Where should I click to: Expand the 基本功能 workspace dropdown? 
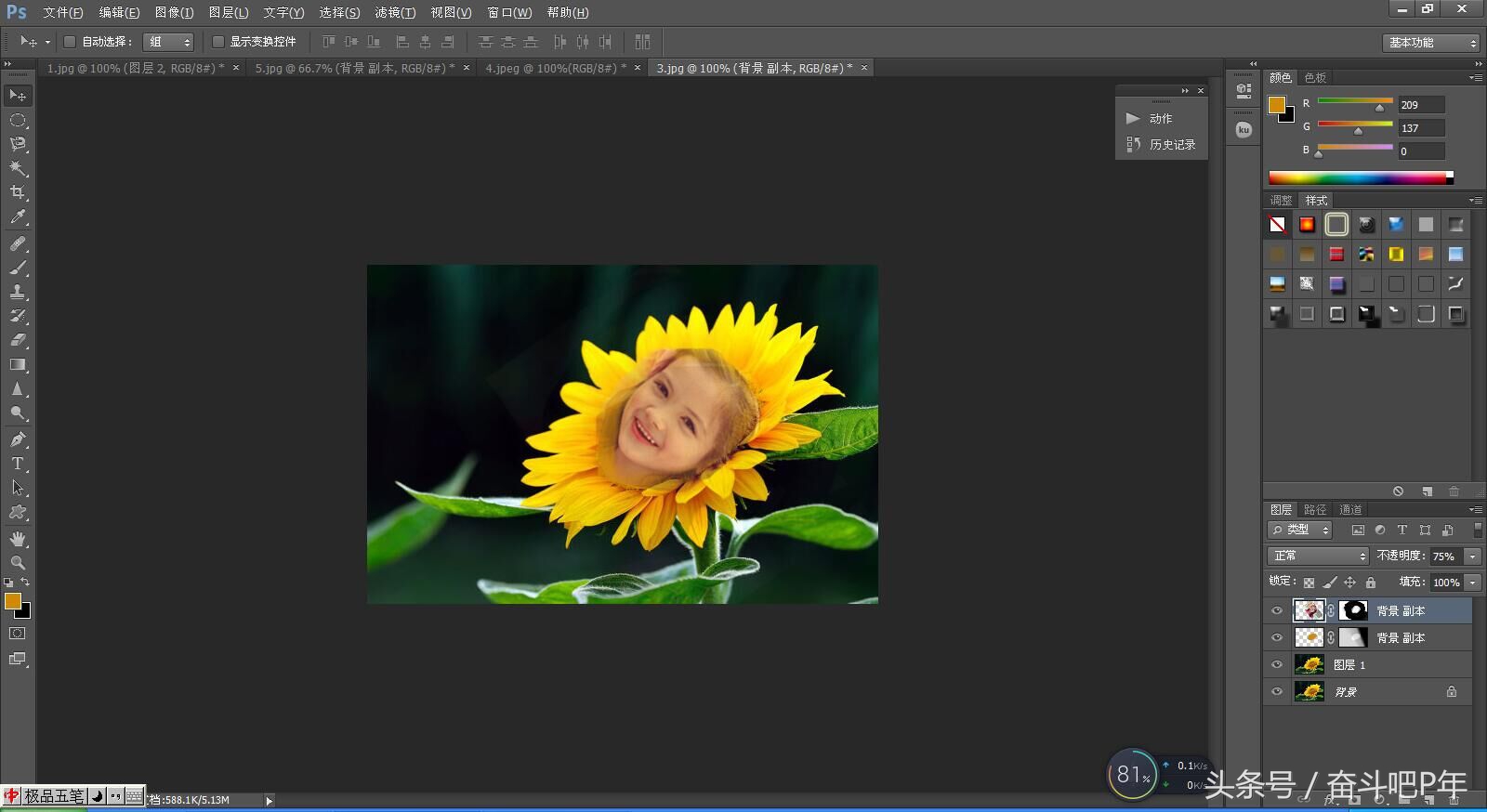coord(1431,43)
